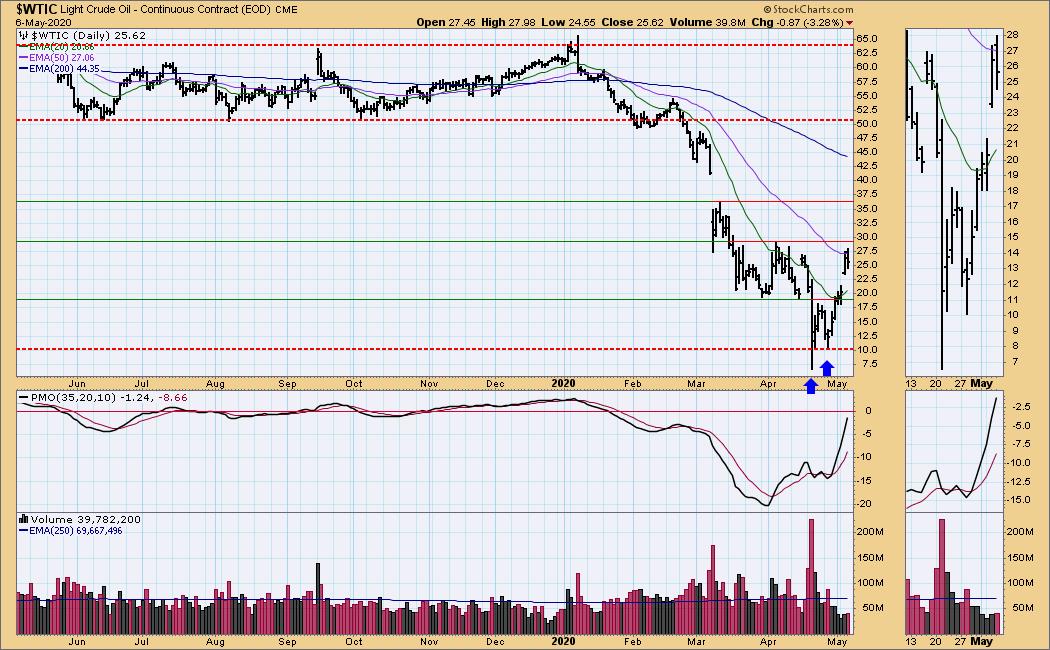Click the EMA(50) 27.06 legend text
1050x650 pixels.
(61, 58)
